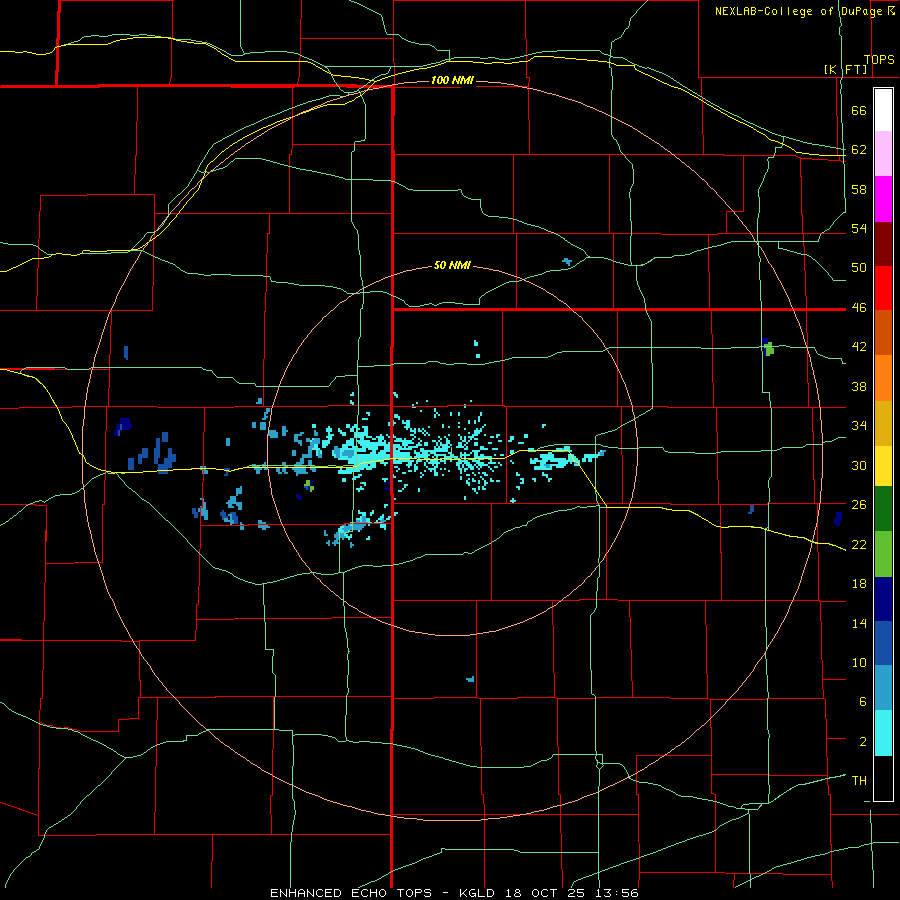Image resolution: width=900 pixels, height=900 pixels.
Task: Click the legend value 66
Action: pyautogui.click(x=859, y=110)
